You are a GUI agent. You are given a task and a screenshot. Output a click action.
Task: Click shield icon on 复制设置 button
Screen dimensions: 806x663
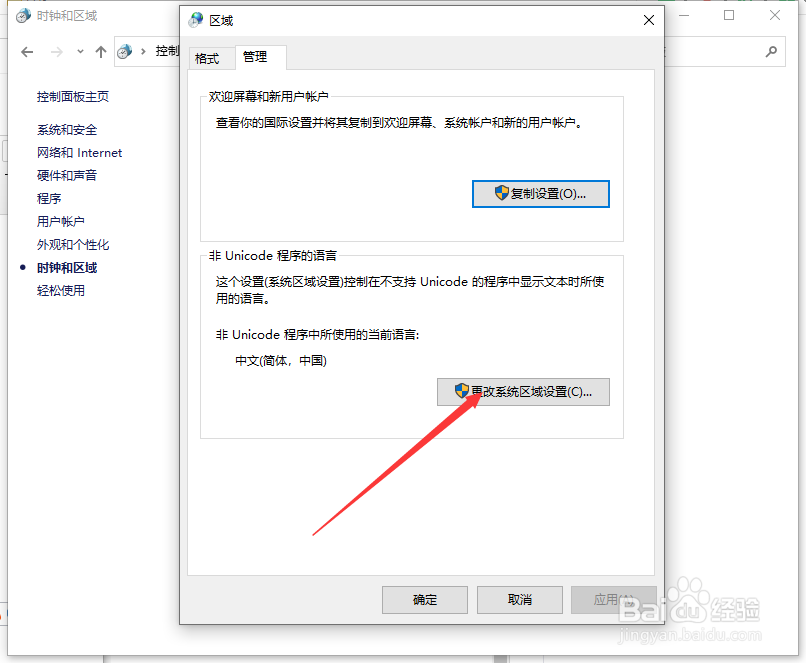click(502, 193)
